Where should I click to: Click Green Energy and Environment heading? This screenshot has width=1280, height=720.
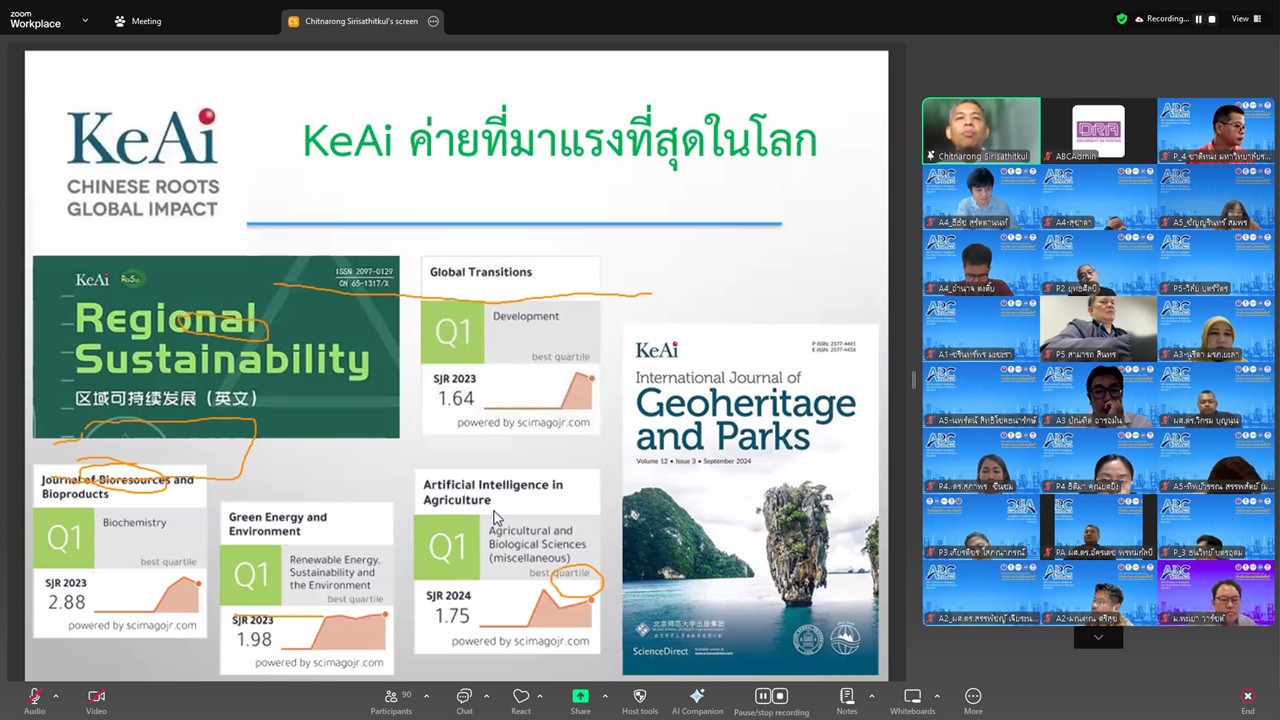278,524
